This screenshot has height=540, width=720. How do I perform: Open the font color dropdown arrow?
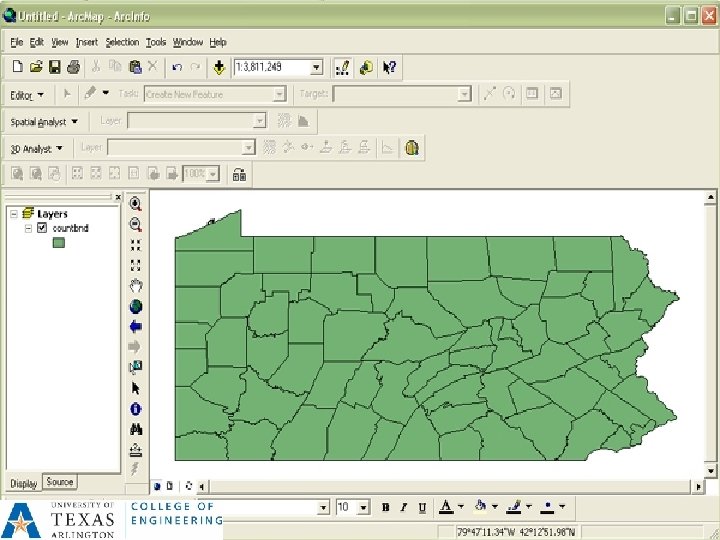(461, 506)
